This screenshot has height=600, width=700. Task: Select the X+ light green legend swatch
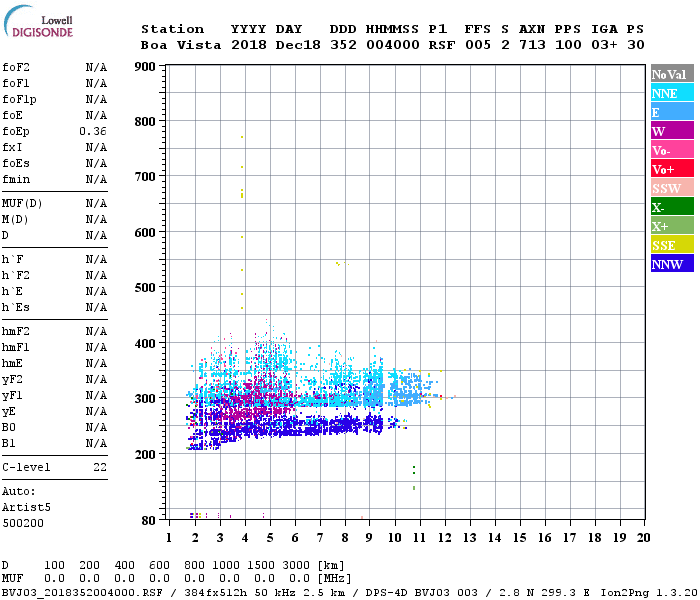coord(672,225)
